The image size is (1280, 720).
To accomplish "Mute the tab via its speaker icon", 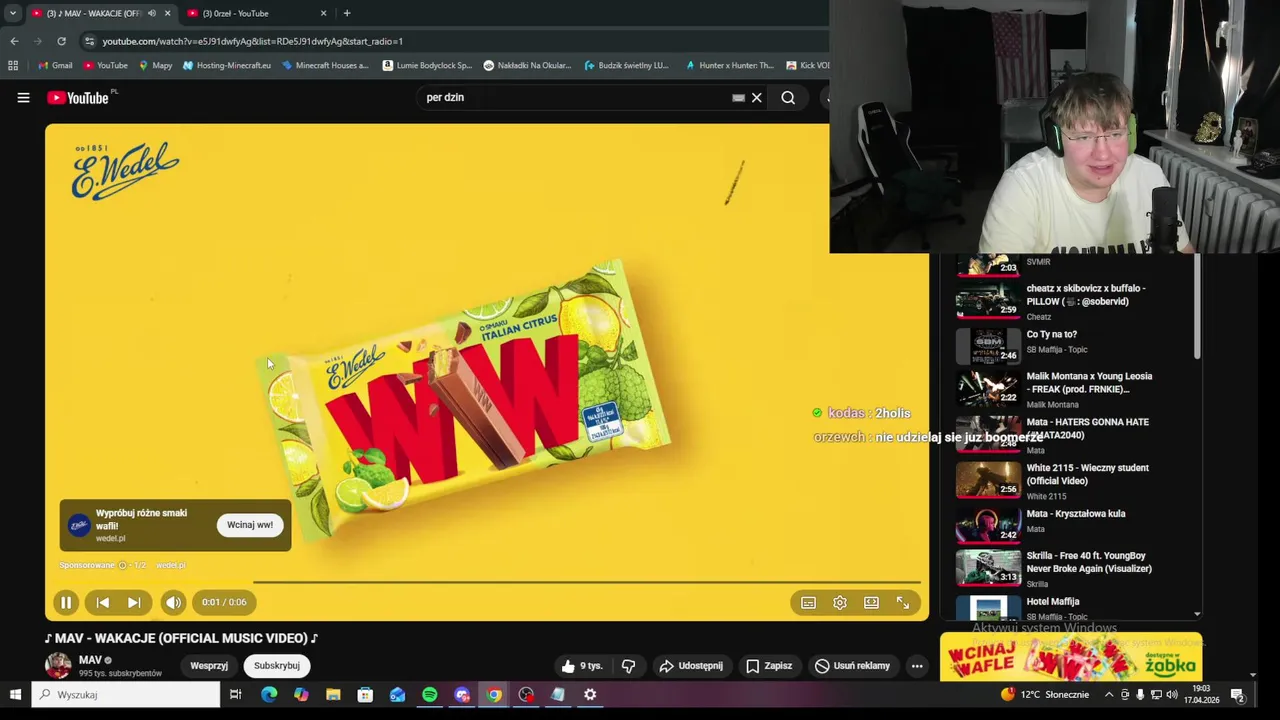I will [x=152, y=13].
